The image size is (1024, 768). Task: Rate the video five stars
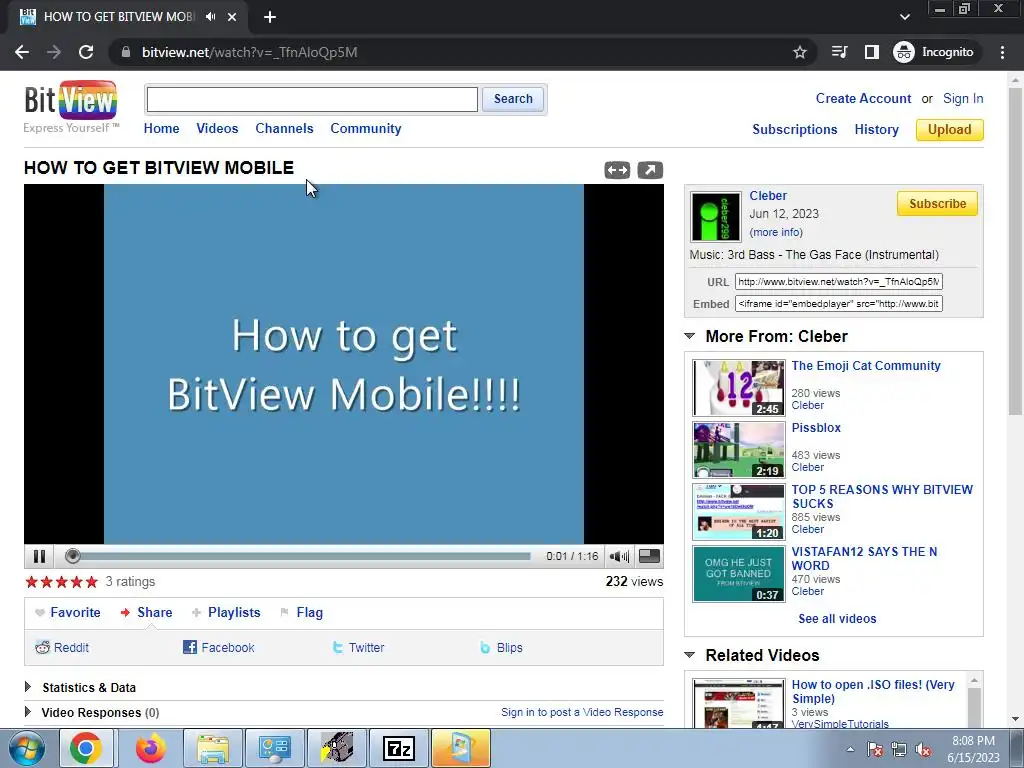[x=91, y=582]
